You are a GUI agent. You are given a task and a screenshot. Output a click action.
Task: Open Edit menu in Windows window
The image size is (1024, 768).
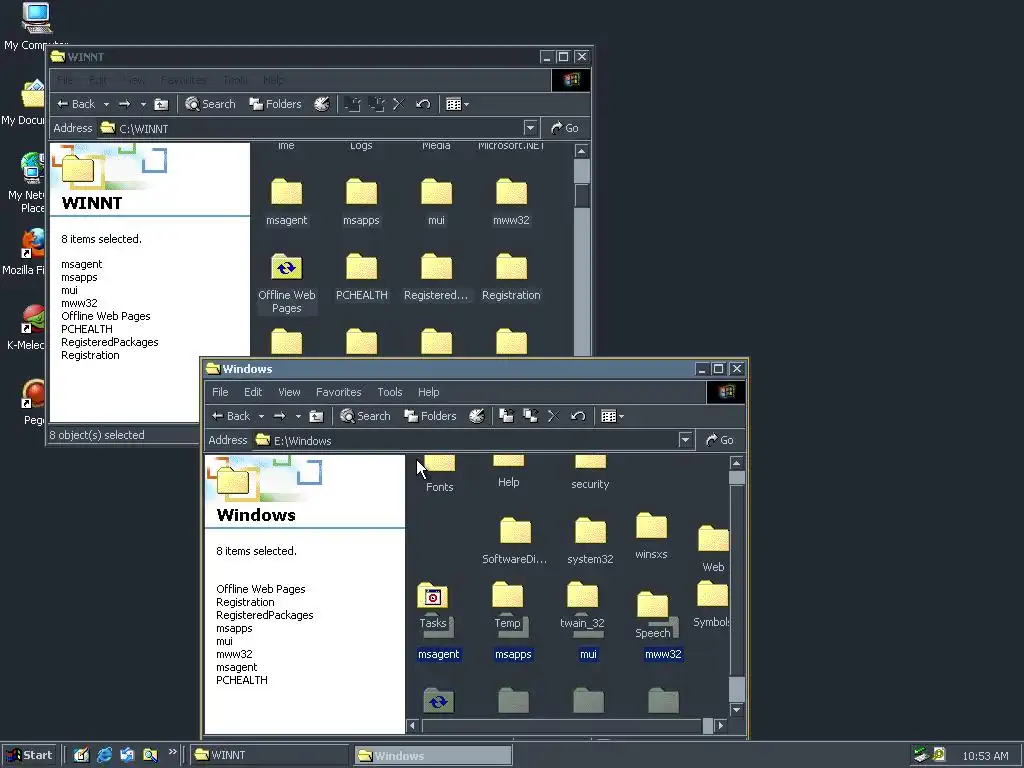[253, 392]
